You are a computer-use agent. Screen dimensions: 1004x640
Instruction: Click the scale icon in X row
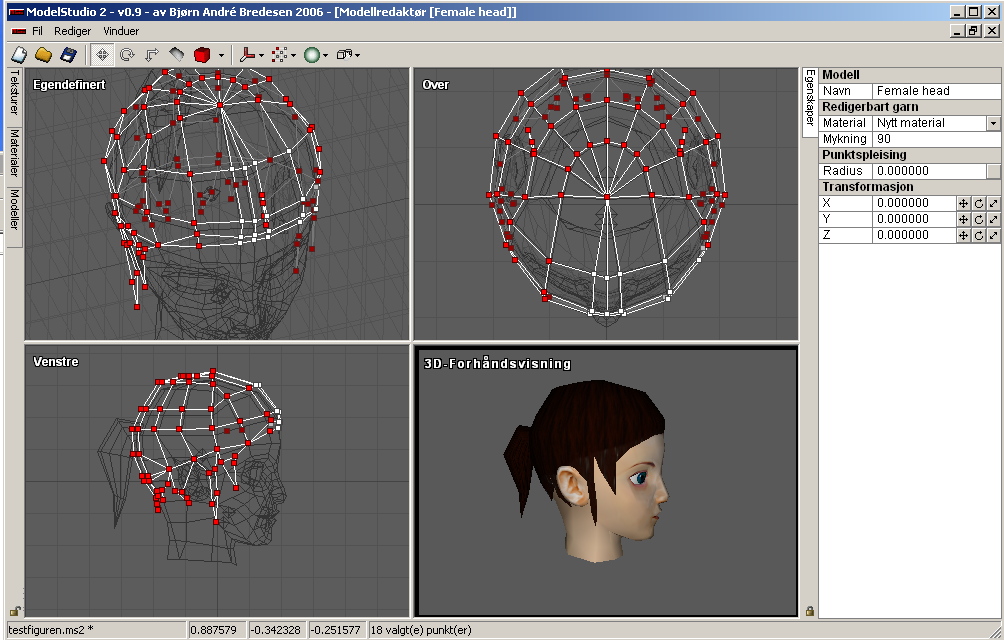point(993,204)
